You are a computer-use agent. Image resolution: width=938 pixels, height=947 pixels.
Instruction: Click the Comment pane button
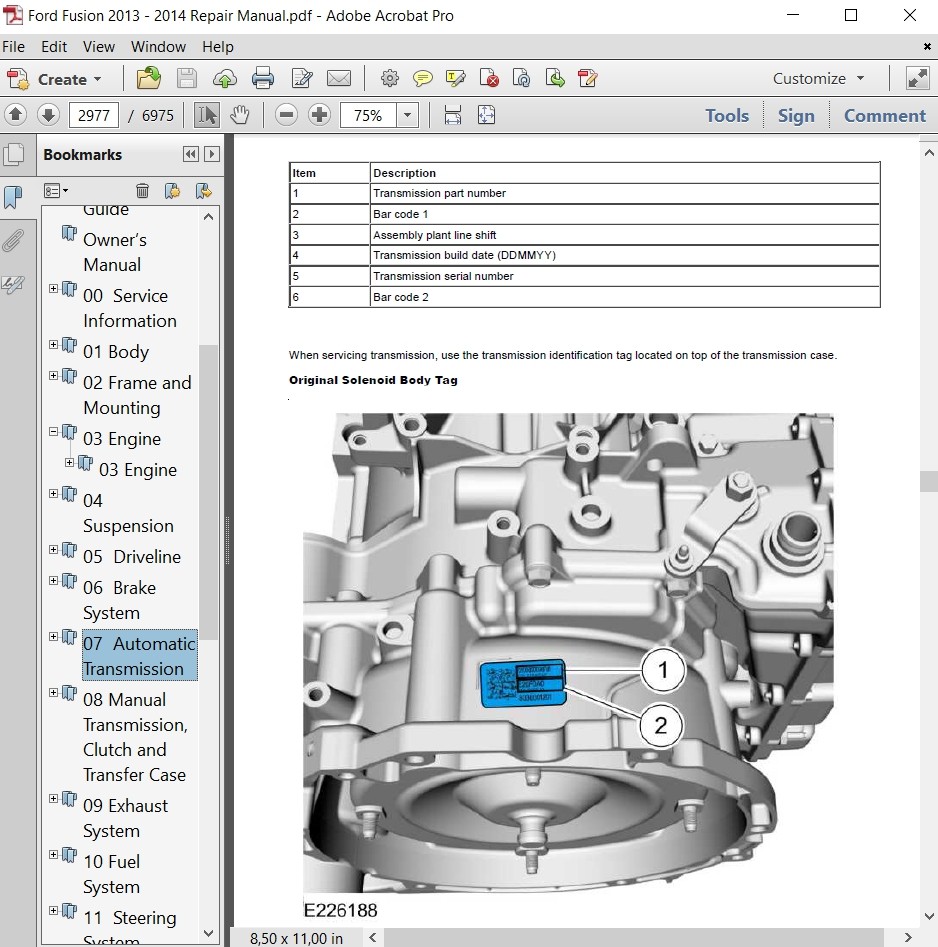click(884, 115)
